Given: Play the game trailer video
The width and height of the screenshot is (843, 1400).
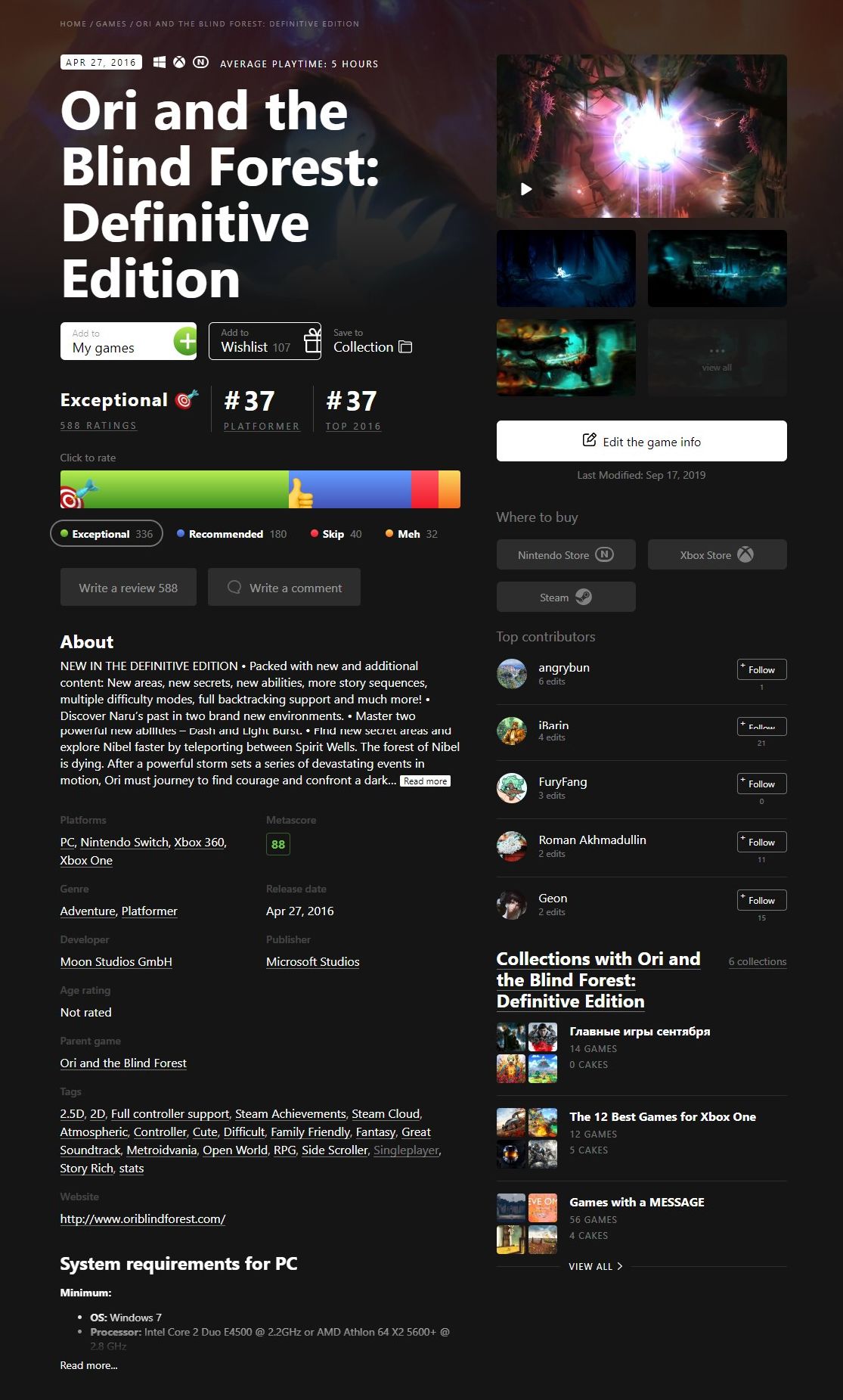Looking at the screenshot, I should [x=526, y=189].
